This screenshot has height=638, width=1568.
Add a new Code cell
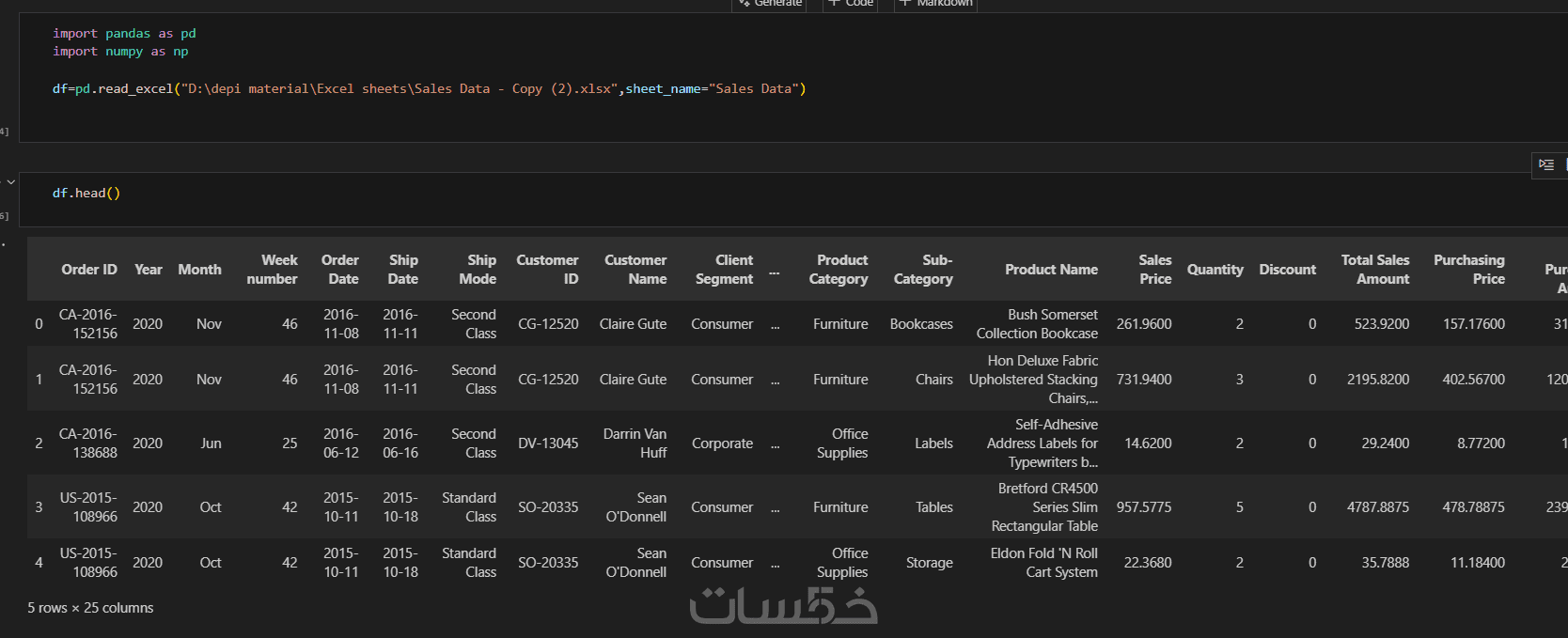tap(851, 4)
